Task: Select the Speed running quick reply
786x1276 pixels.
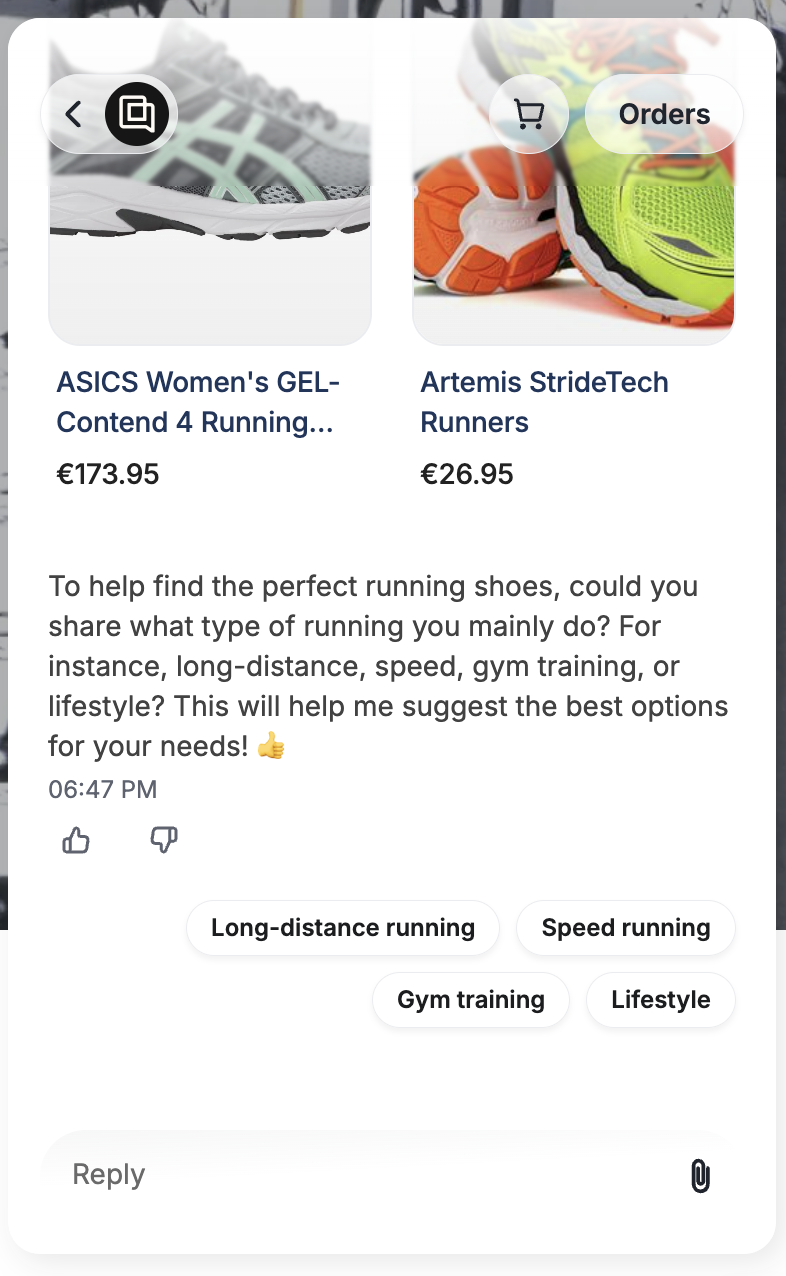Action: [x=625, y=928]
